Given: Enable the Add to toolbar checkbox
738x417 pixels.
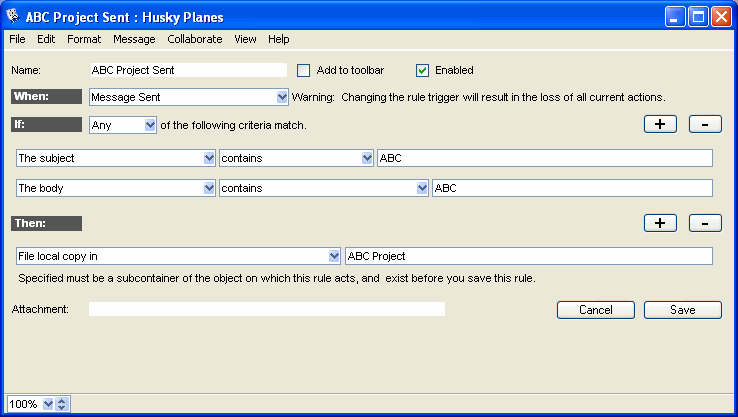Looking at the screenshot, I should point(304,70).
